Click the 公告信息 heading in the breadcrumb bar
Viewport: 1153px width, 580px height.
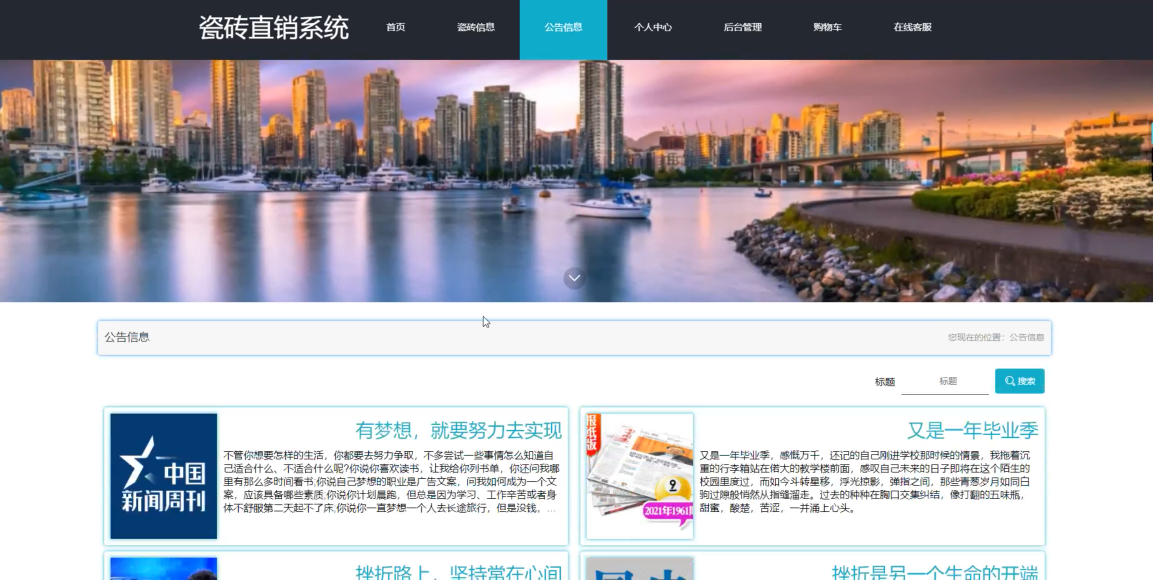click(127, 337)
